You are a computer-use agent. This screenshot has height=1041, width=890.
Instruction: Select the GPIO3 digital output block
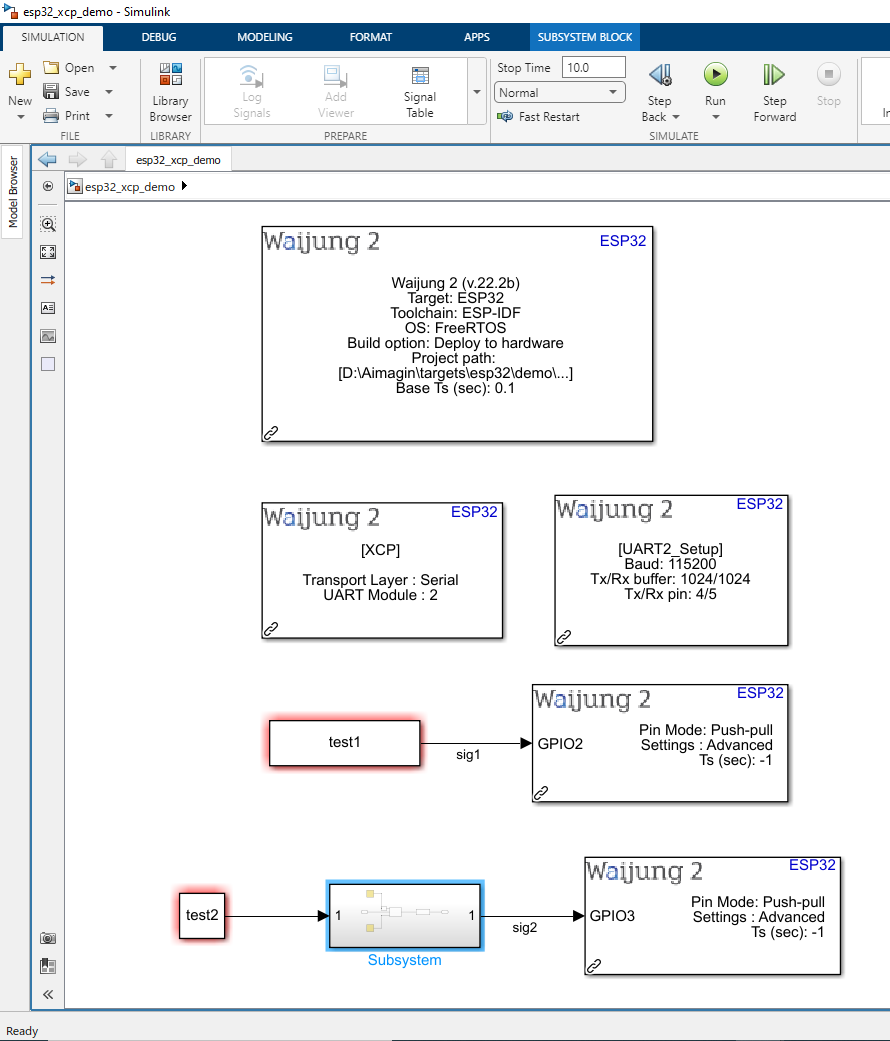click(x=712, y=916)
